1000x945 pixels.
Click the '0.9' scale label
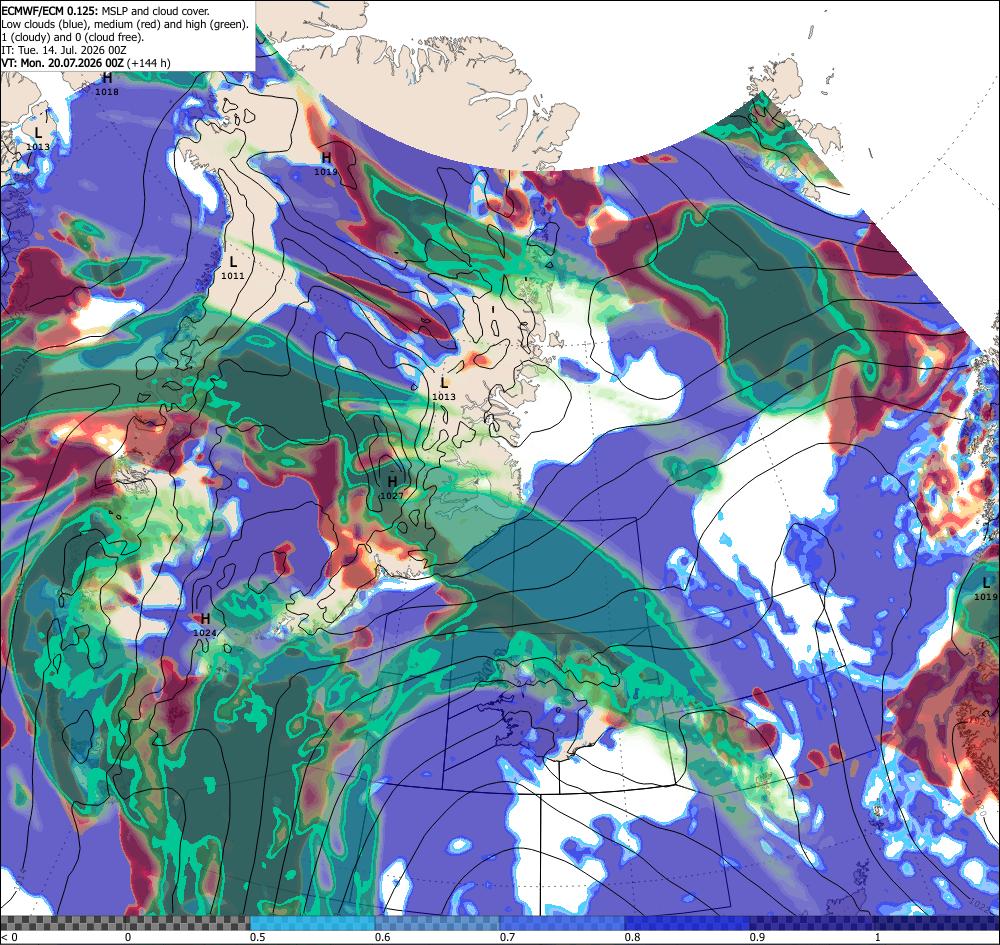(x=758, y=937)
